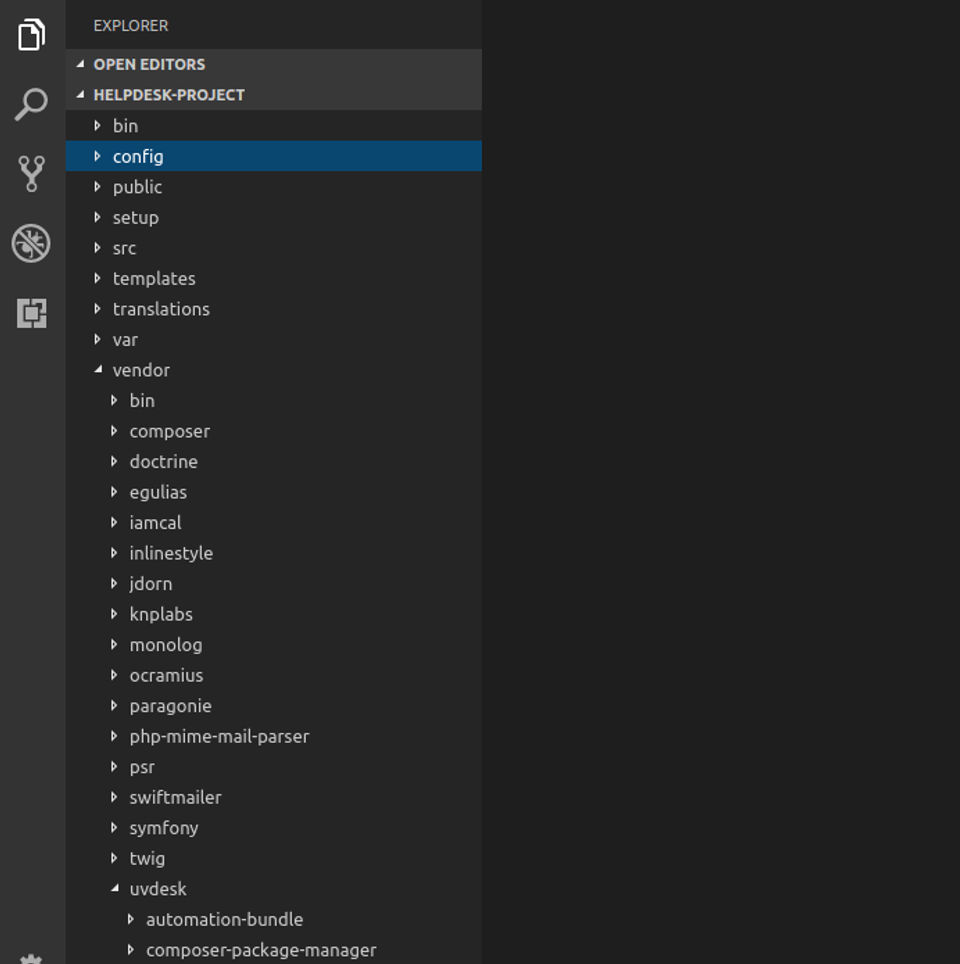Open the Source Control view
This screenshot has width=960, height=964.
(x=31, y=173)
